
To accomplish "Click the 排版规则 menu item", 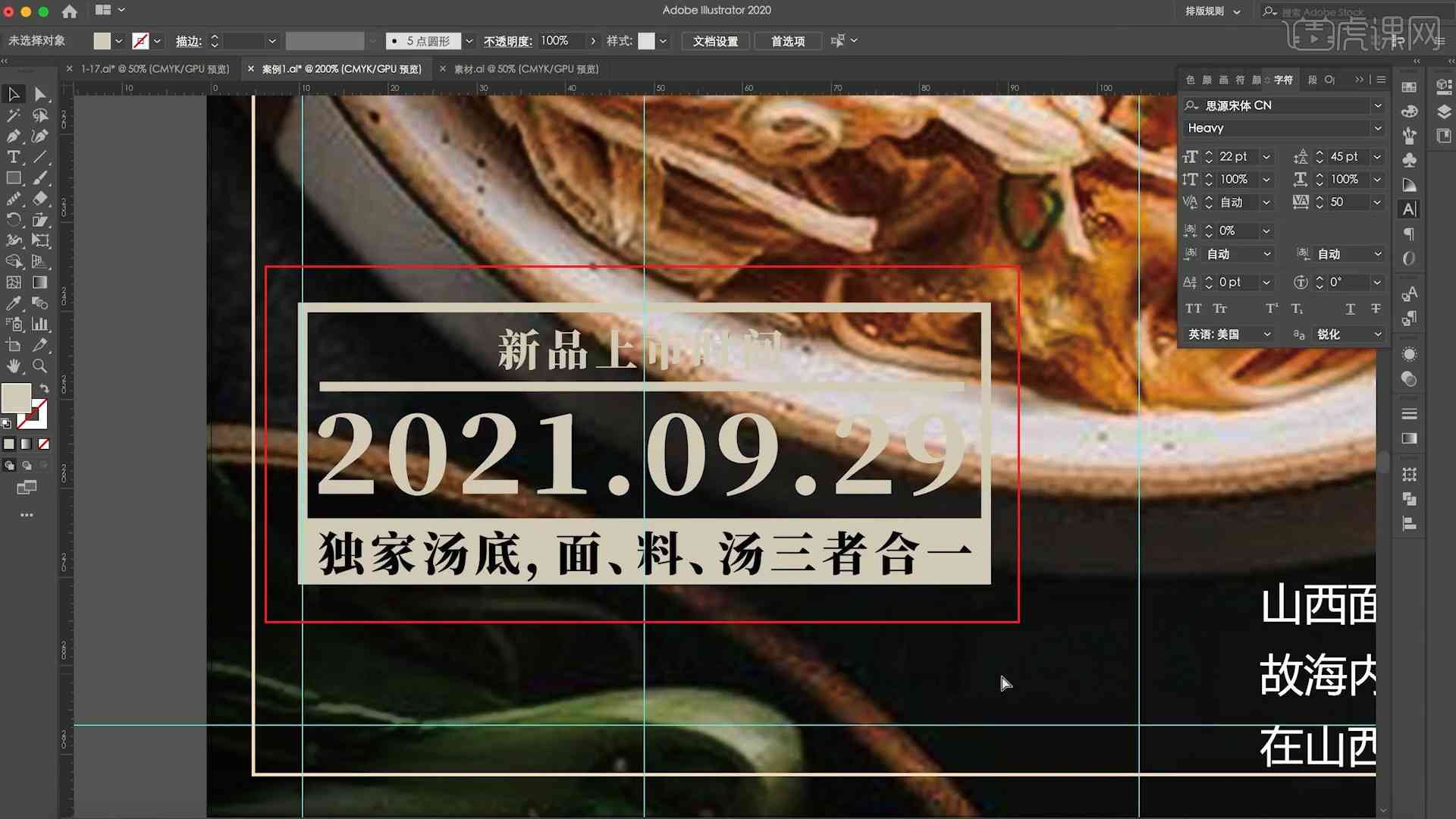I will point(1209,11).
